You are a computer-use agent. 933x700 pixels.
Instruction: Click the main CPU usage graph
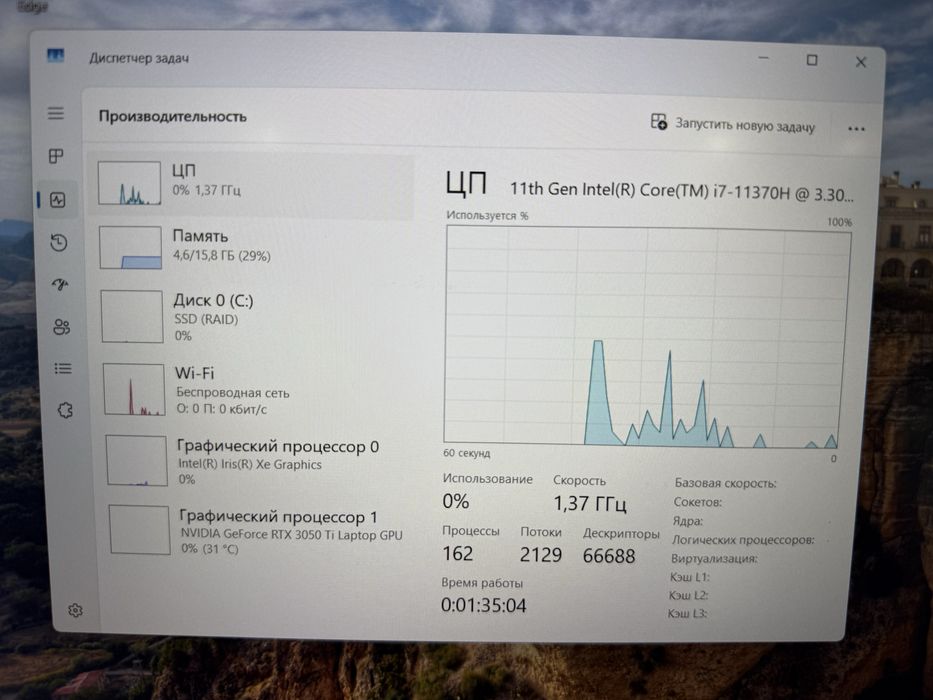tap(646, 336)
